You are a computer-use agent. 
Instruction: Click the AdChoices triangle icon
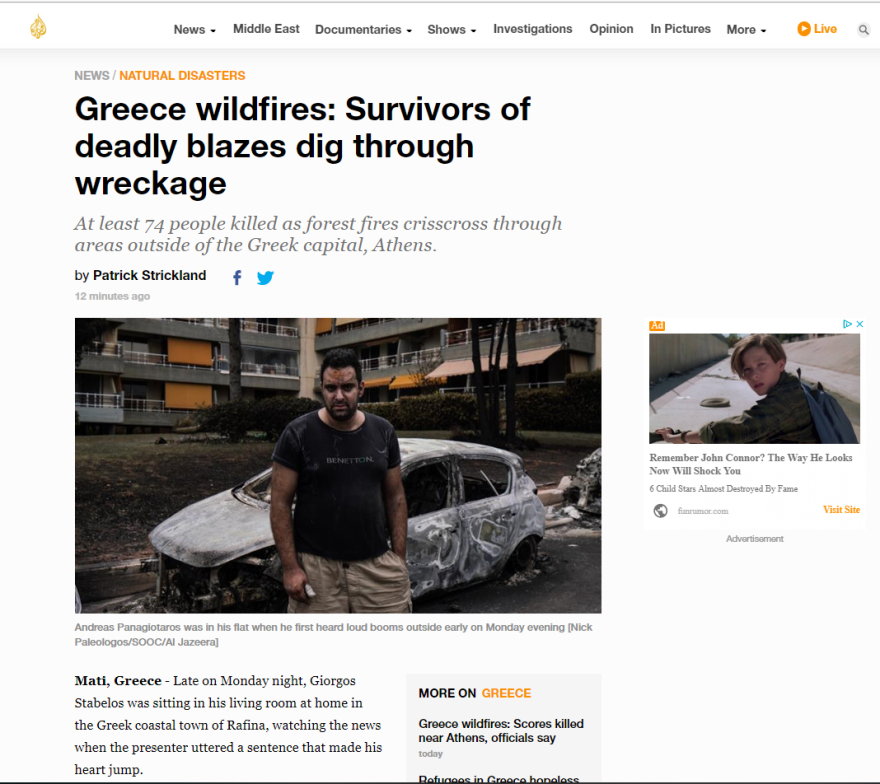click(x=847, y=324)
